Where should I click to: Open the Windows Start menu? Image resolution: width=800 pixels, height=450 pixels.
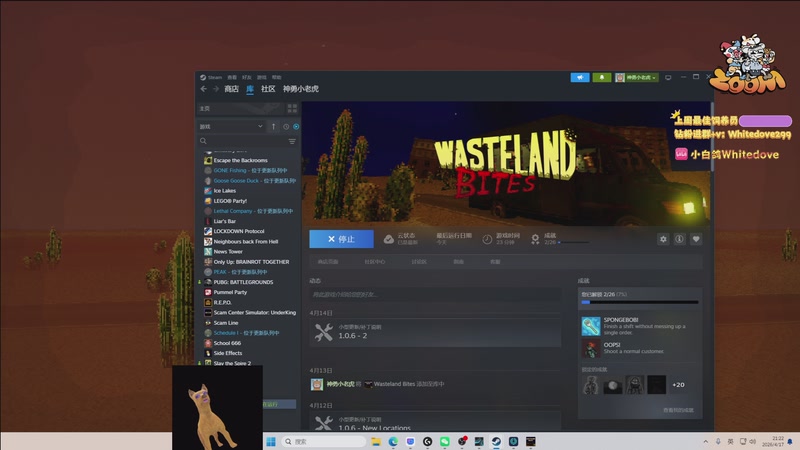[271, 441]
